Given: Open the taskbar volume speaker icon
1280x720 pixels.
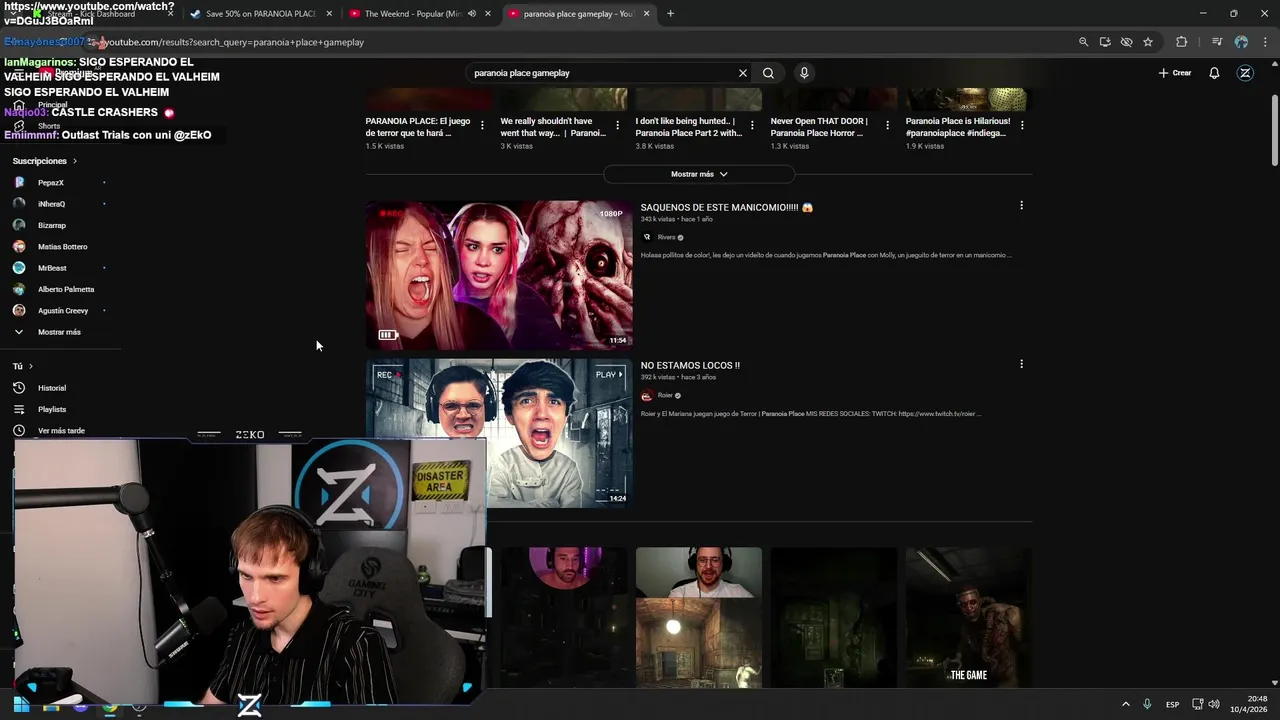Looking at the screenshot, I should pyautogui.click(x=1214, y=704).
